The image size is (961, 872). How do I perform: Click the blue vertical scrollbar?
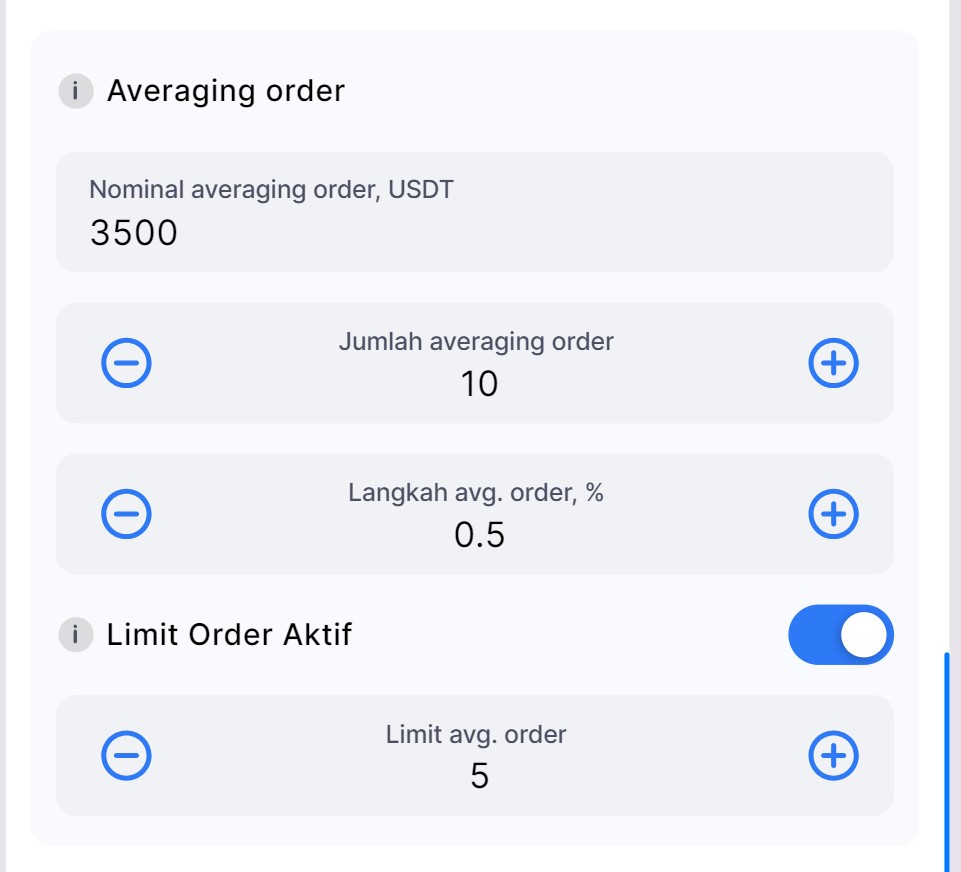pyautogui.click(x=946, y=760)
